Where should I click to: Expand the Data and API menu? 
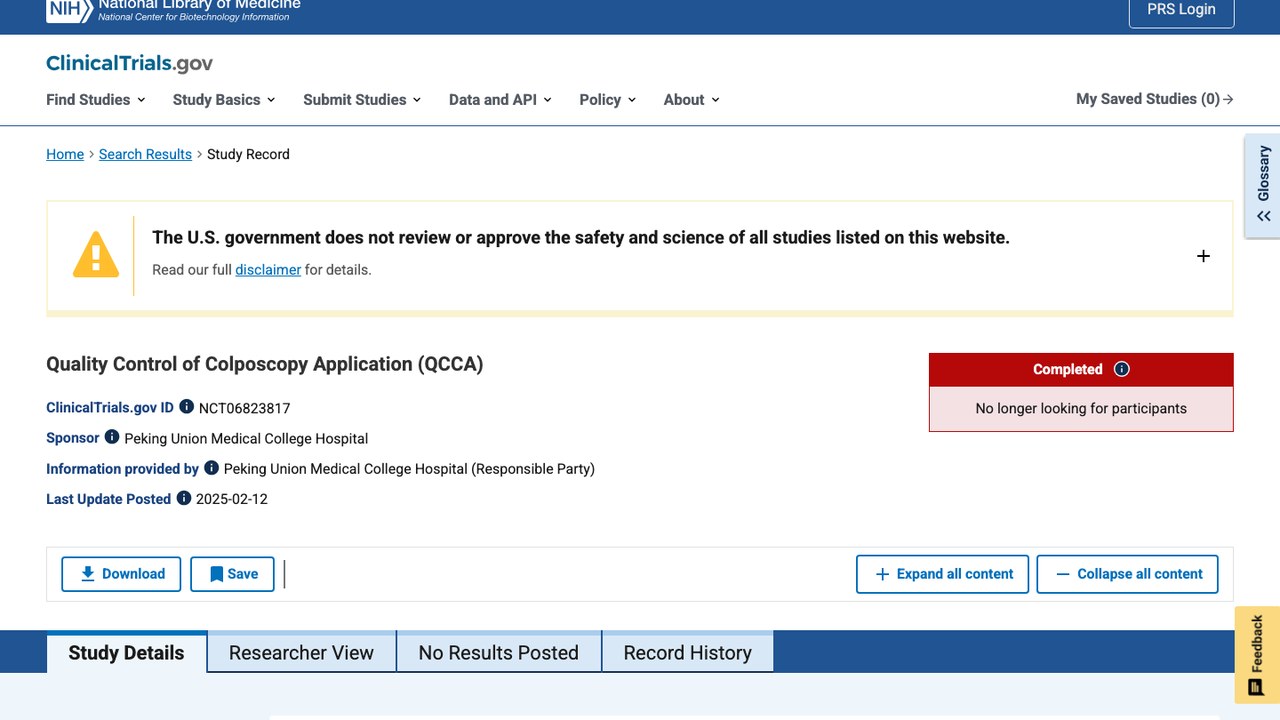tap(500, 99)
